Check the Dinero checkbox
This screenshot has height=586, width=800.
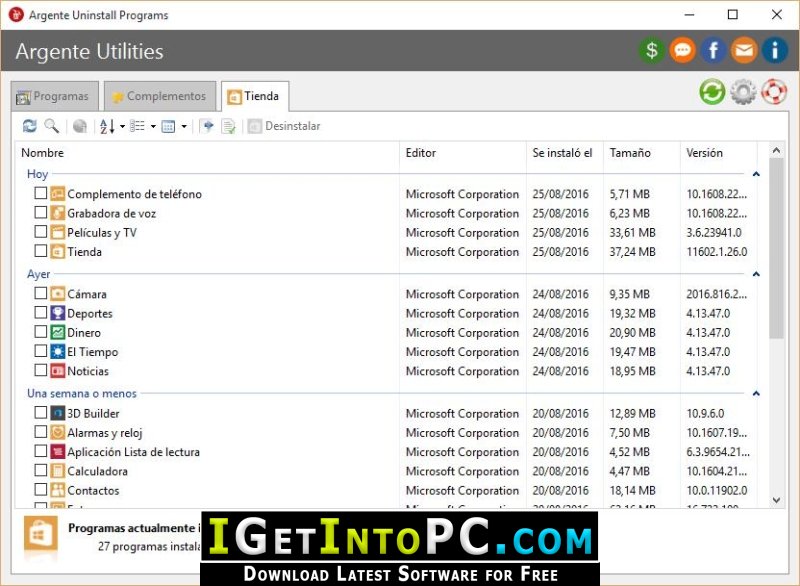(41, 332)
